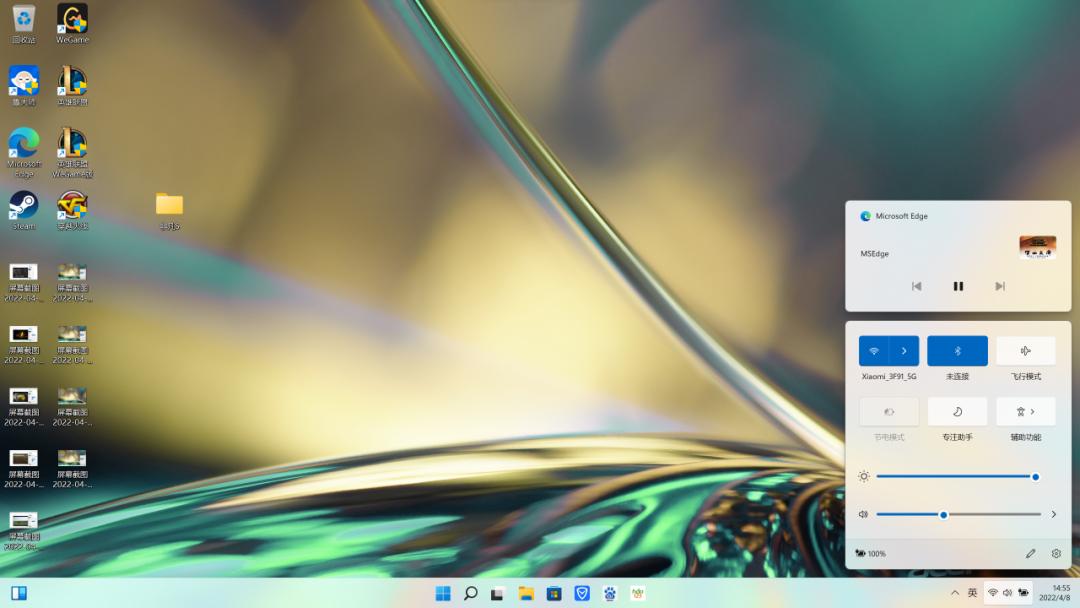Click the Windows Start button in taskbar

[442, 593]
